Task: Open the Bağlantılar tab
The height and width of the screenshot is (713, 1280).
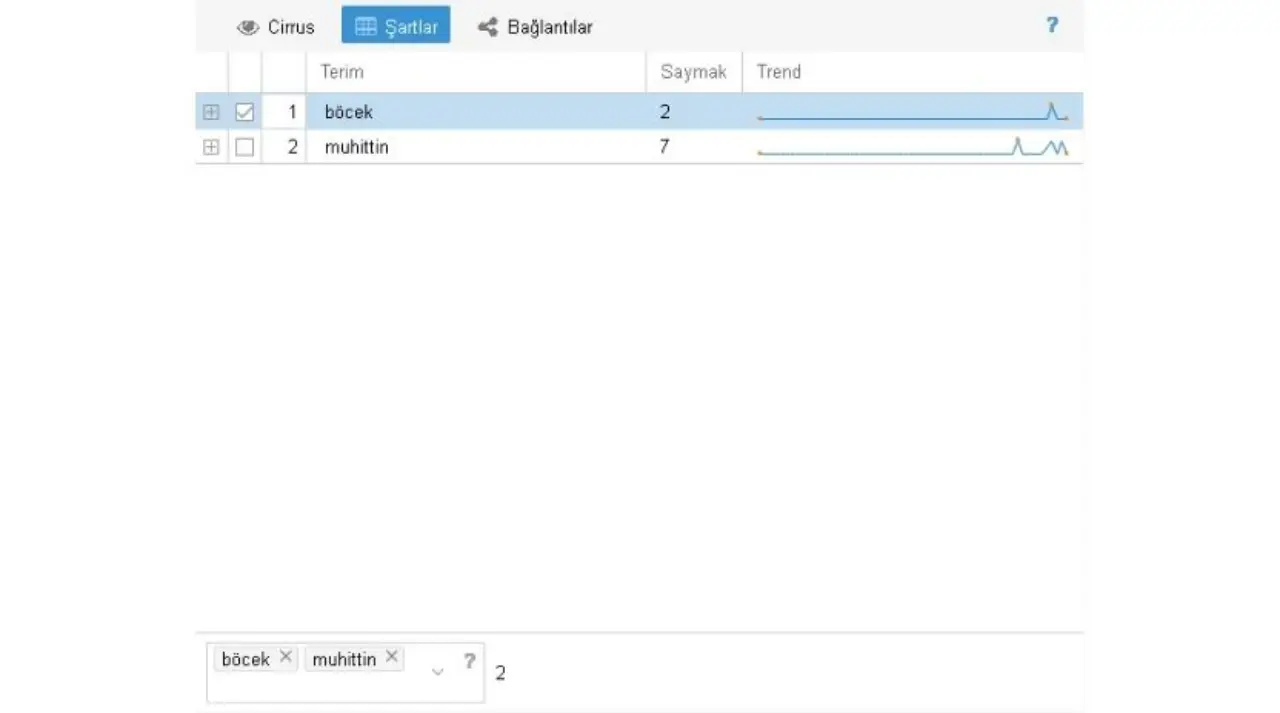Action: point(535,27)
